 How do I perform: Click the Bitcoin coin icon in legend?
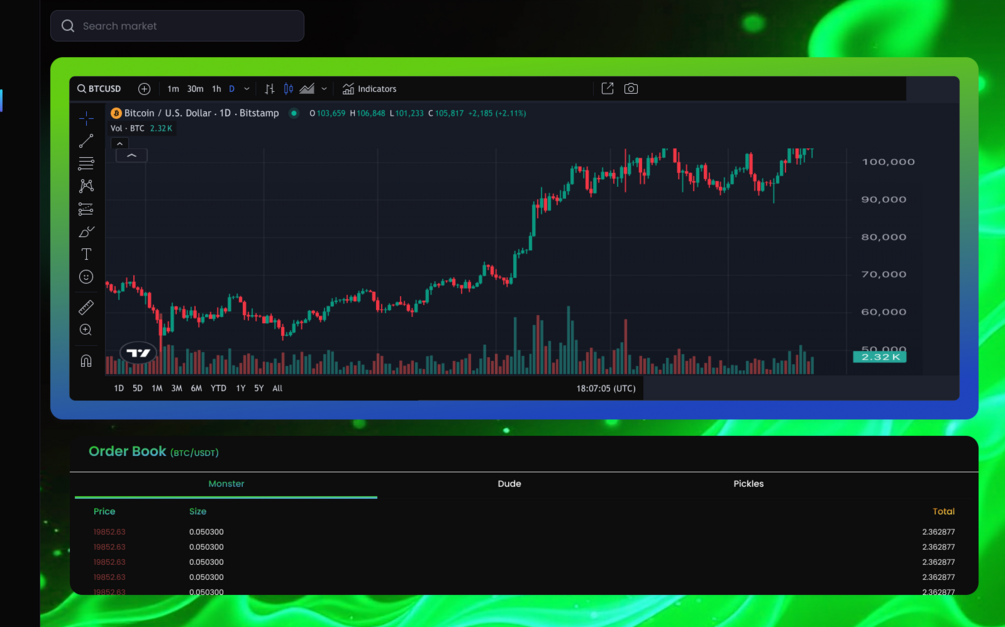tap(116, 113)
